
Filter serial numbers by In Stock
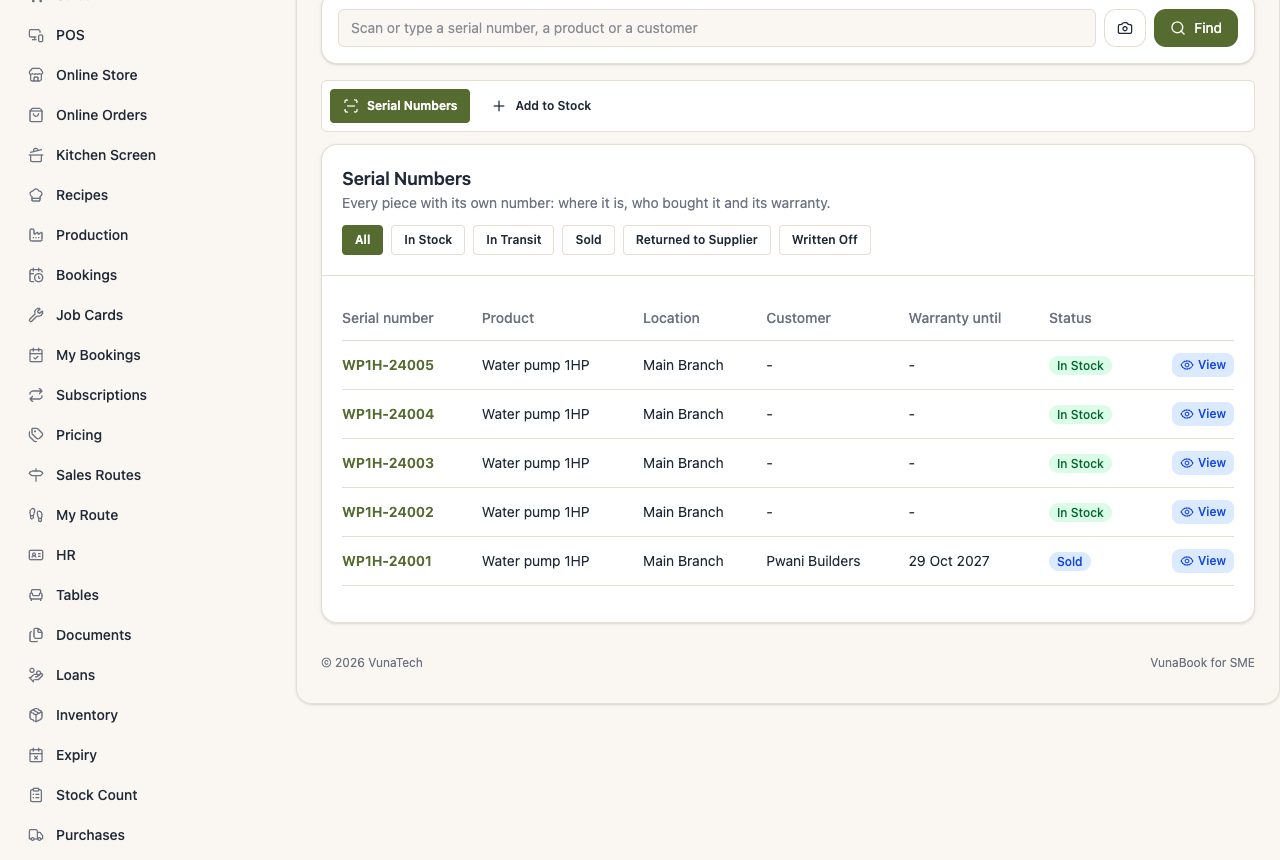[428, 240]
